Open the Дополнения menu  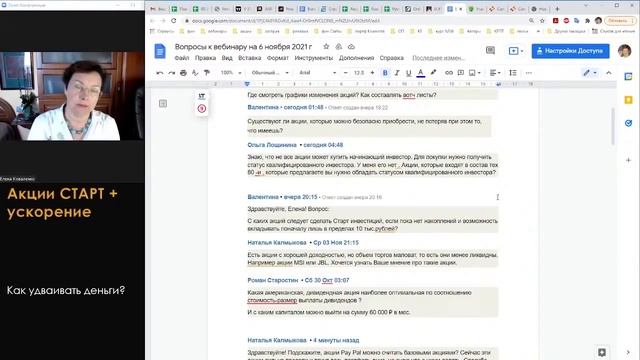tap(356, 58)
